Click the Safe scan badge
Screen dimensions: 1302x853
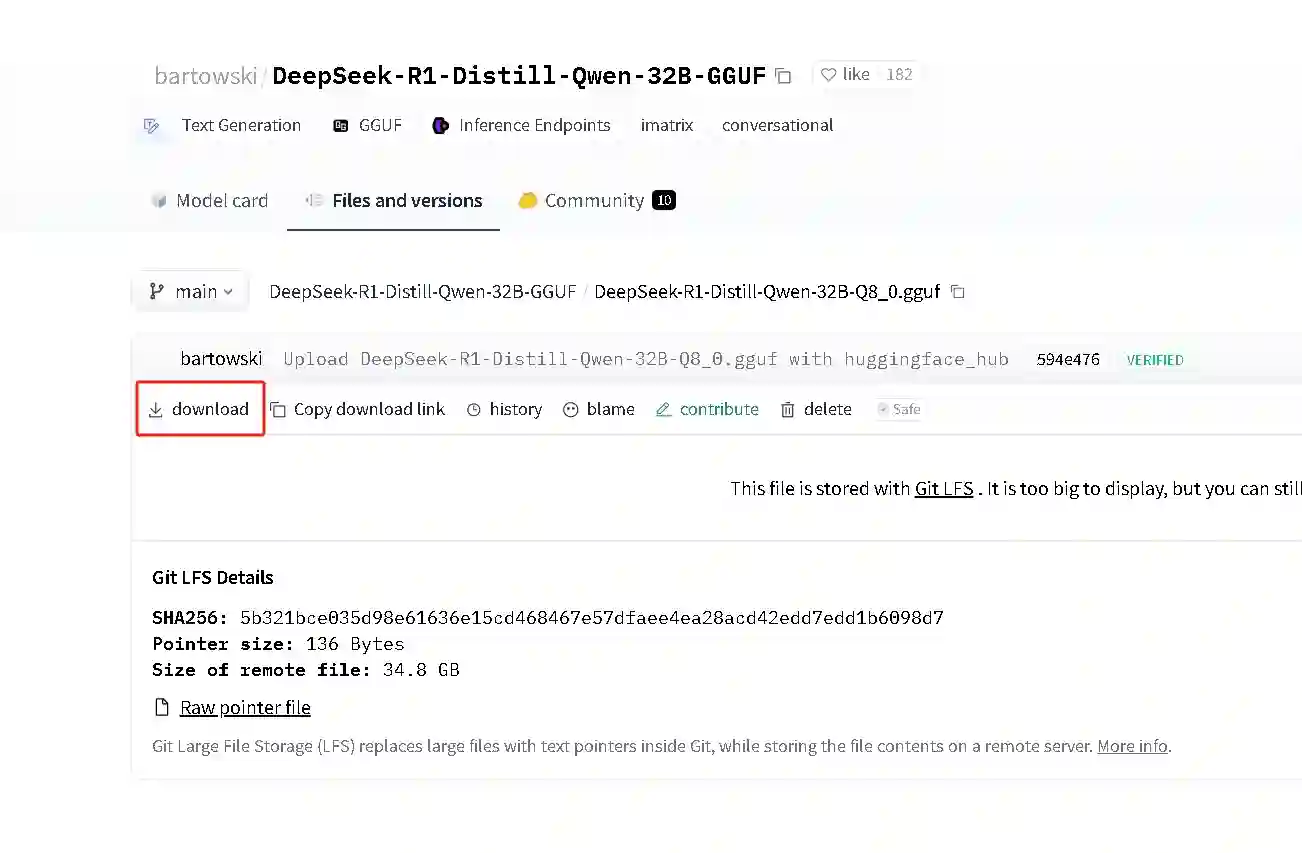pos(899,409)
